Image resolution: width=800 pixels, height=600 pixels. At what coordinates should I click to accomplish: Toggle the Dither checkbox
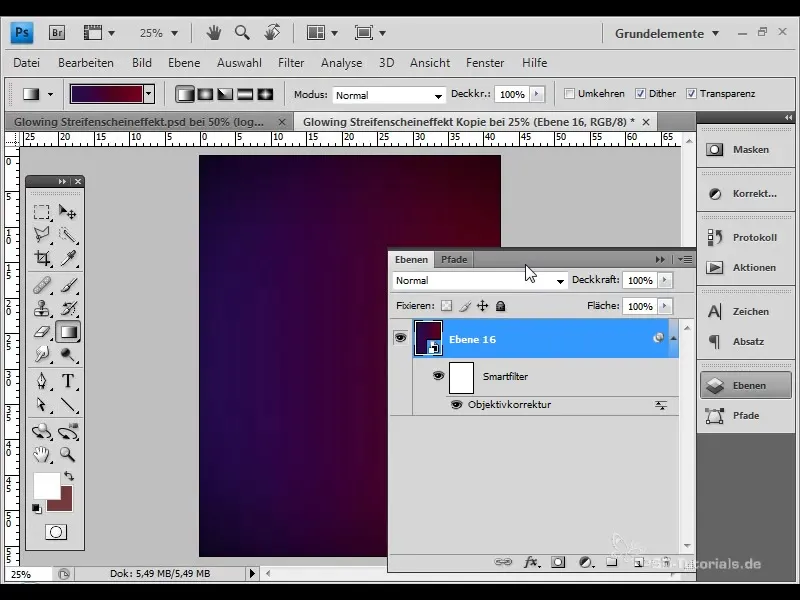click(640, 93)
